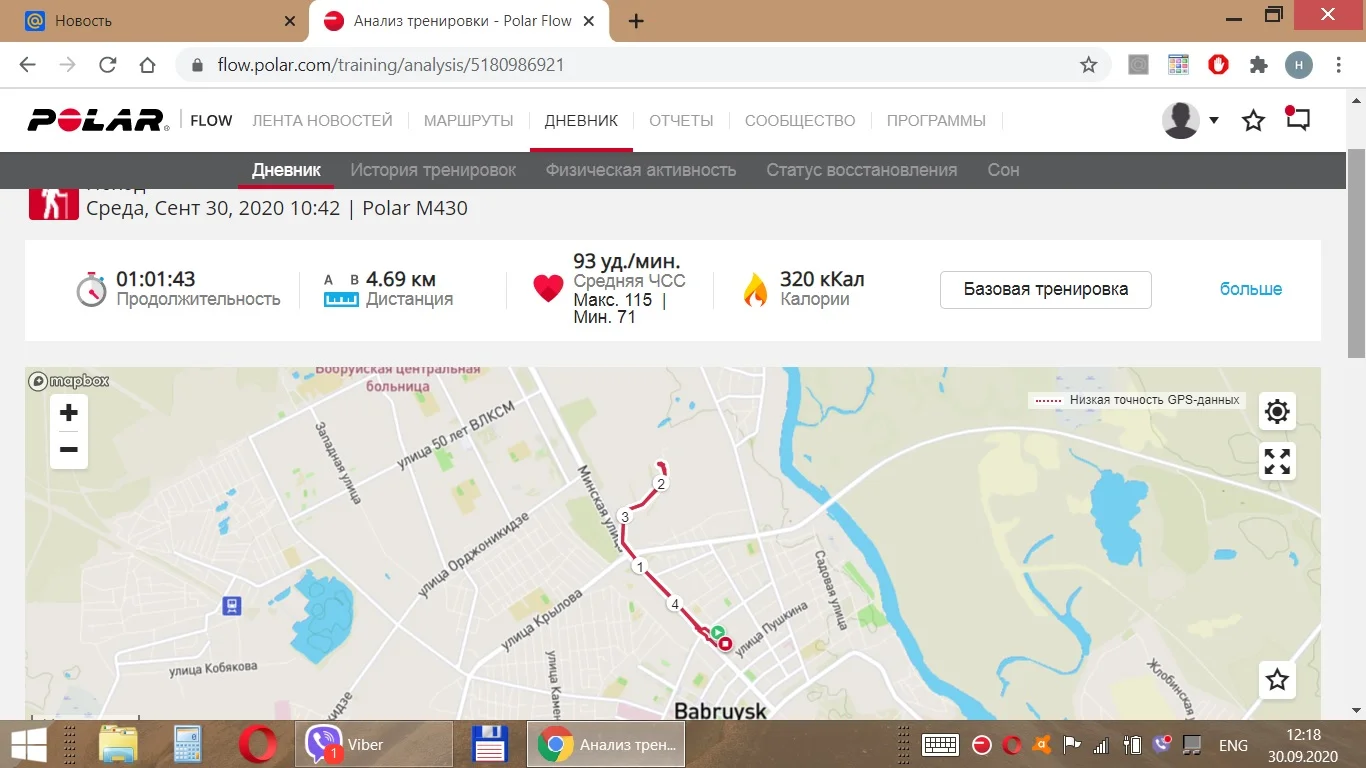Viewport: 1366px width, 768px height.
Task: Switch to the Сон tab
Action: coord(1003,170)
